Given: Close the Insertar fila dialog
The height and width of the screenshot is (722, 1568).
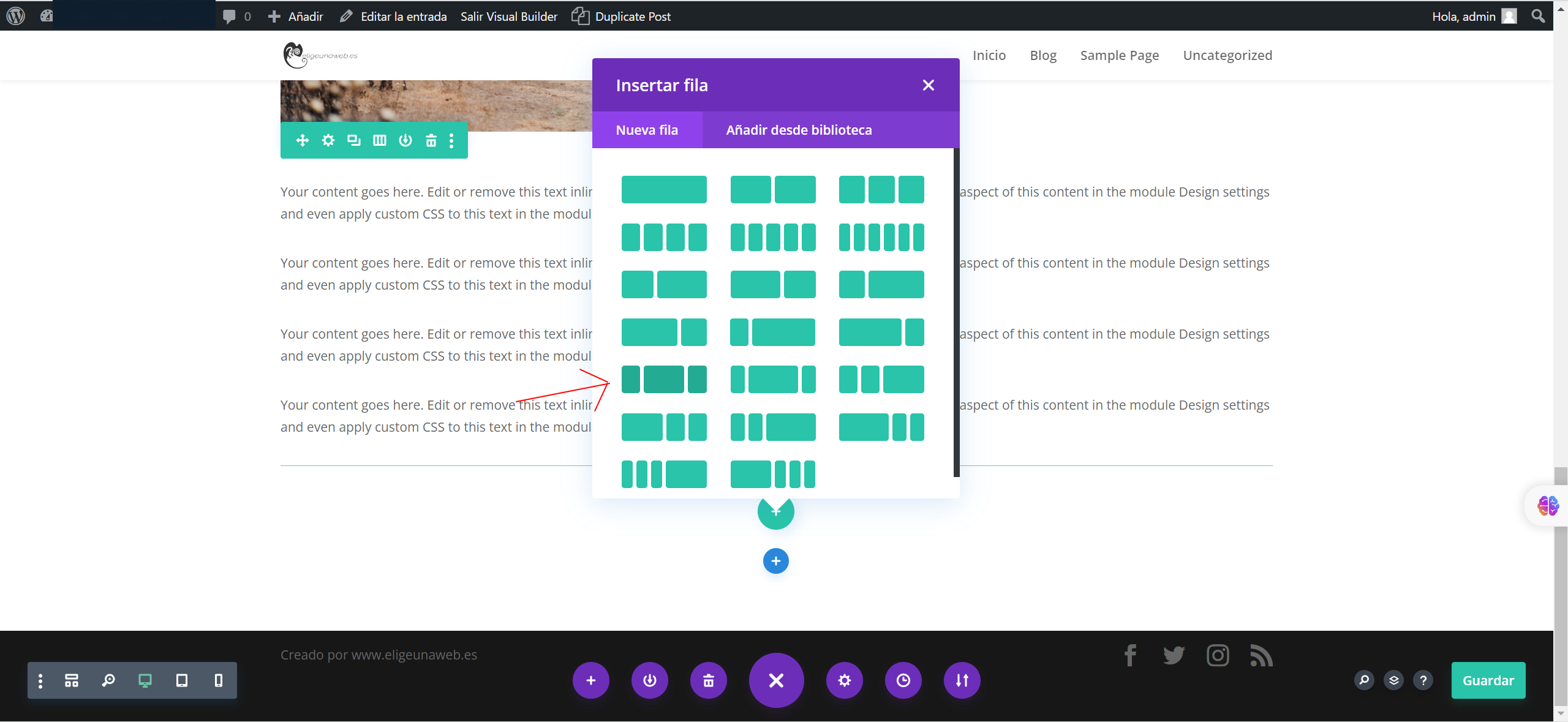Looking at the screenshot, I should pos(928,85).
